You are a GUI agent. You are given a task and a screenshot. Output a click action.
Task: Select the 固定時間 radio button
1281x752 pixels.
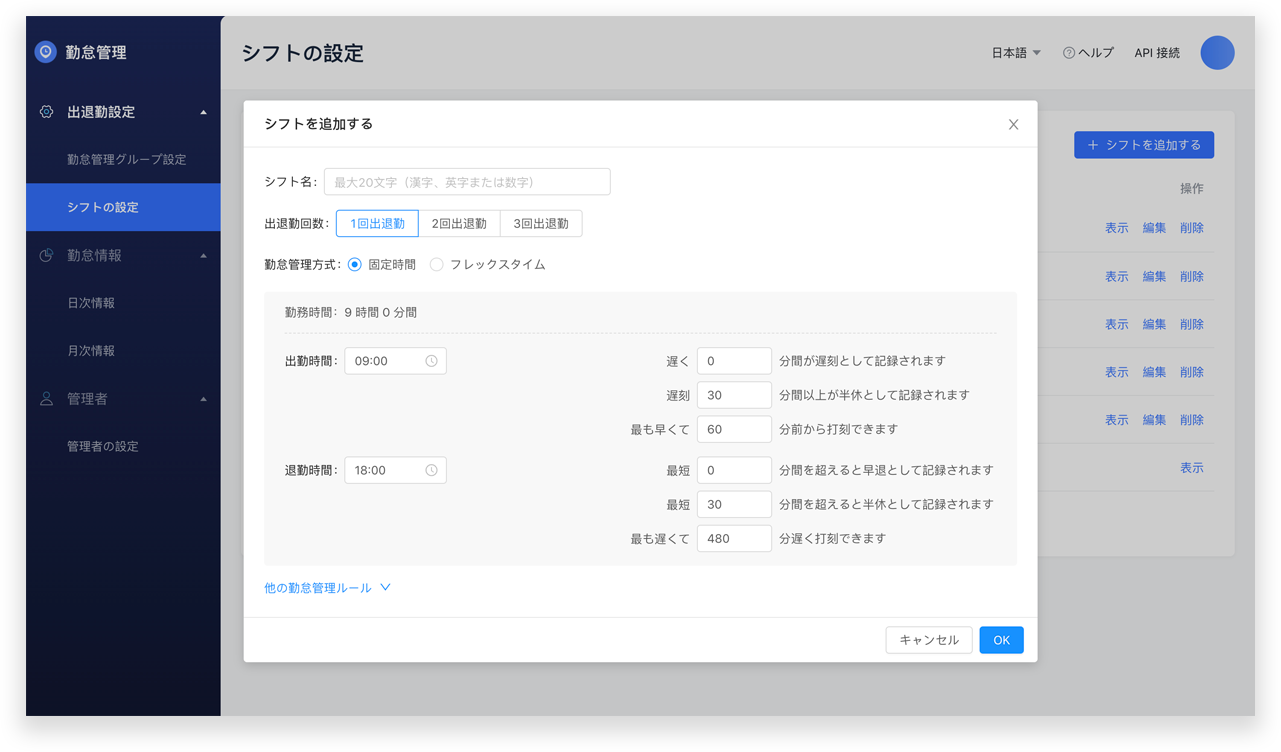coord(355,265)
